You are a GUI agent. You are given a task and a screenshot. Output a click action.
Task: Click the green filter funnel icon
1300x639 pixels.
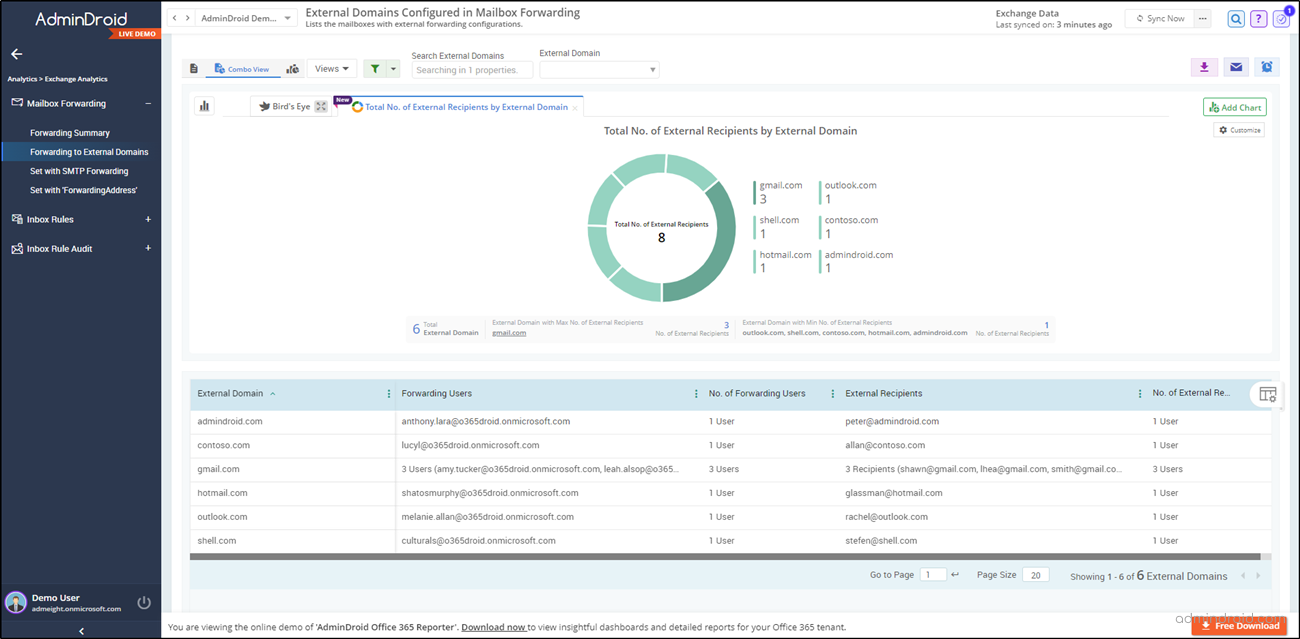coord(375,69)
